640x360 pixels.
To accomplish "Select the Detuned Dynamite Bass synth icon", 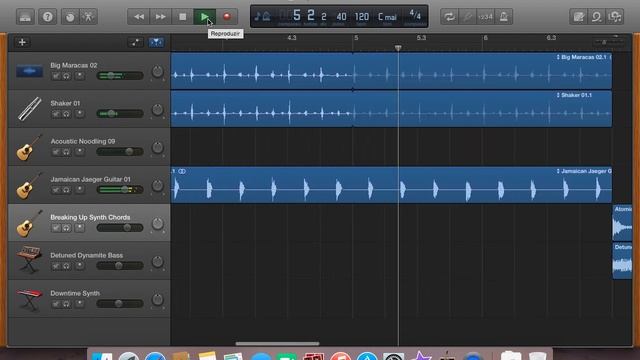I will pyautogui.click(x=29, y=260).
